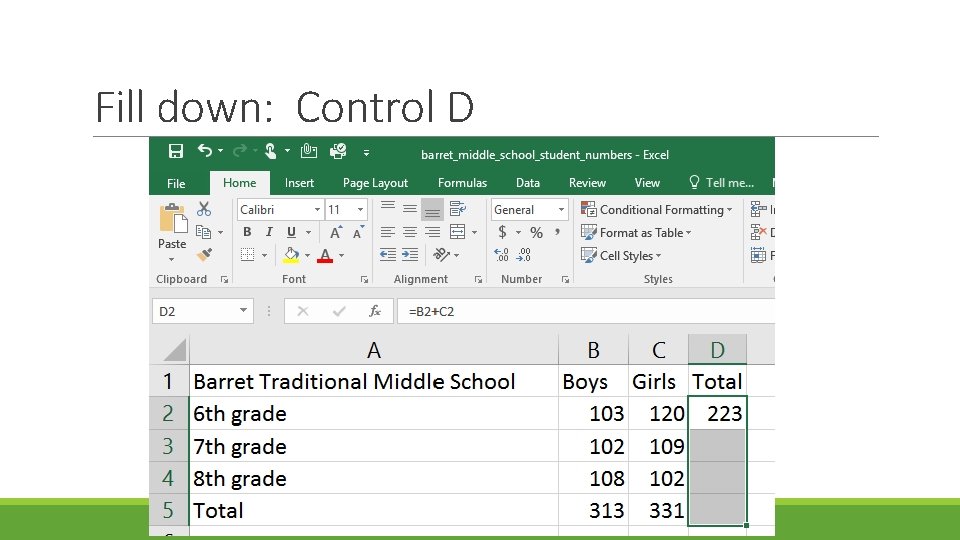Click Orientation text-angle icon
960x540 pixels.
(x=441, y=254)
